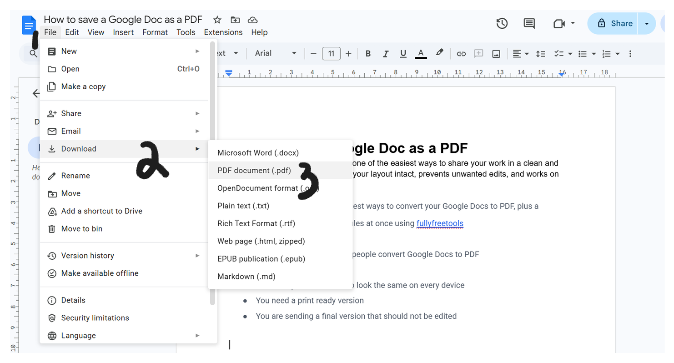
Task: Expand the Language submenu
Action: tap(124, 335)
